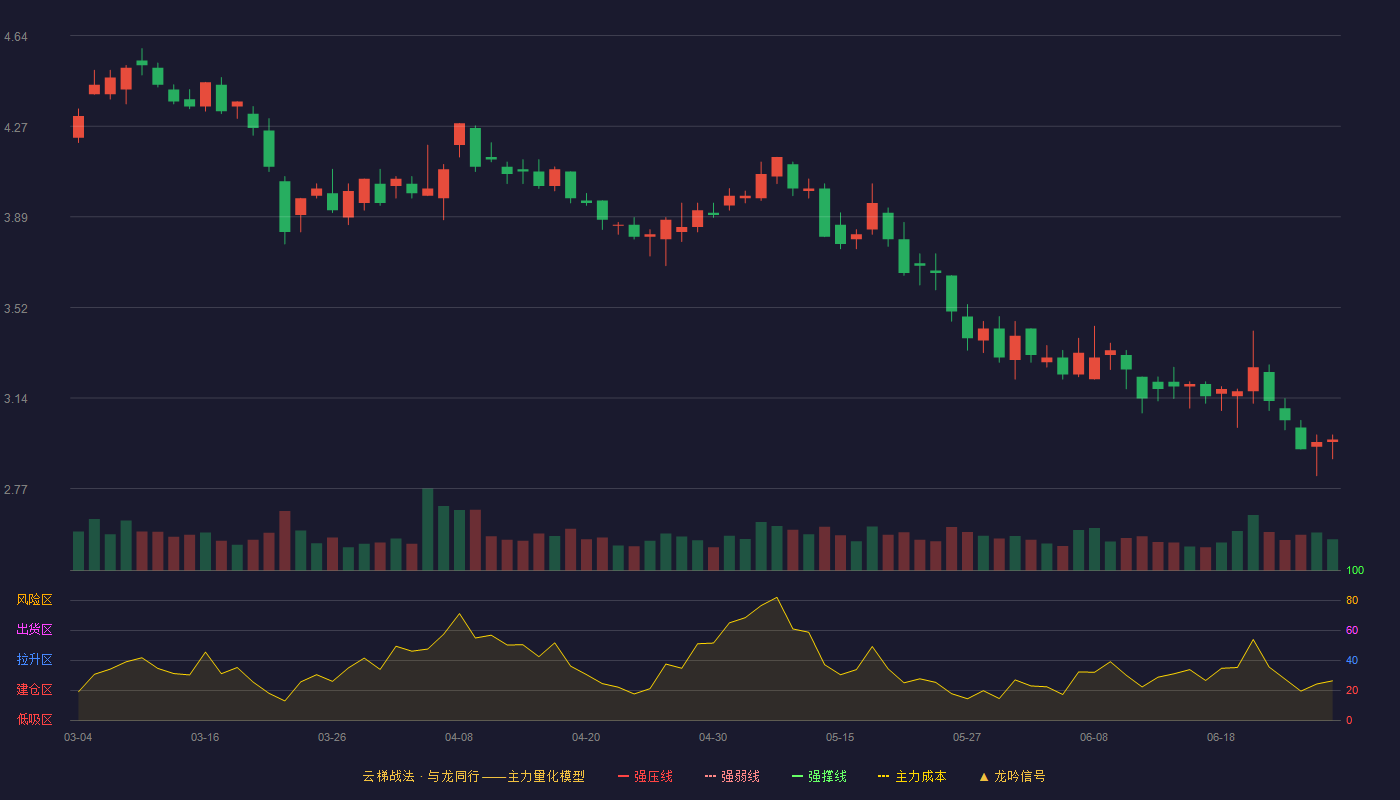Click the 出货区 zone label
This screenshot has width=1400, height=800.
pyautogui.click(x=34, y=630)
